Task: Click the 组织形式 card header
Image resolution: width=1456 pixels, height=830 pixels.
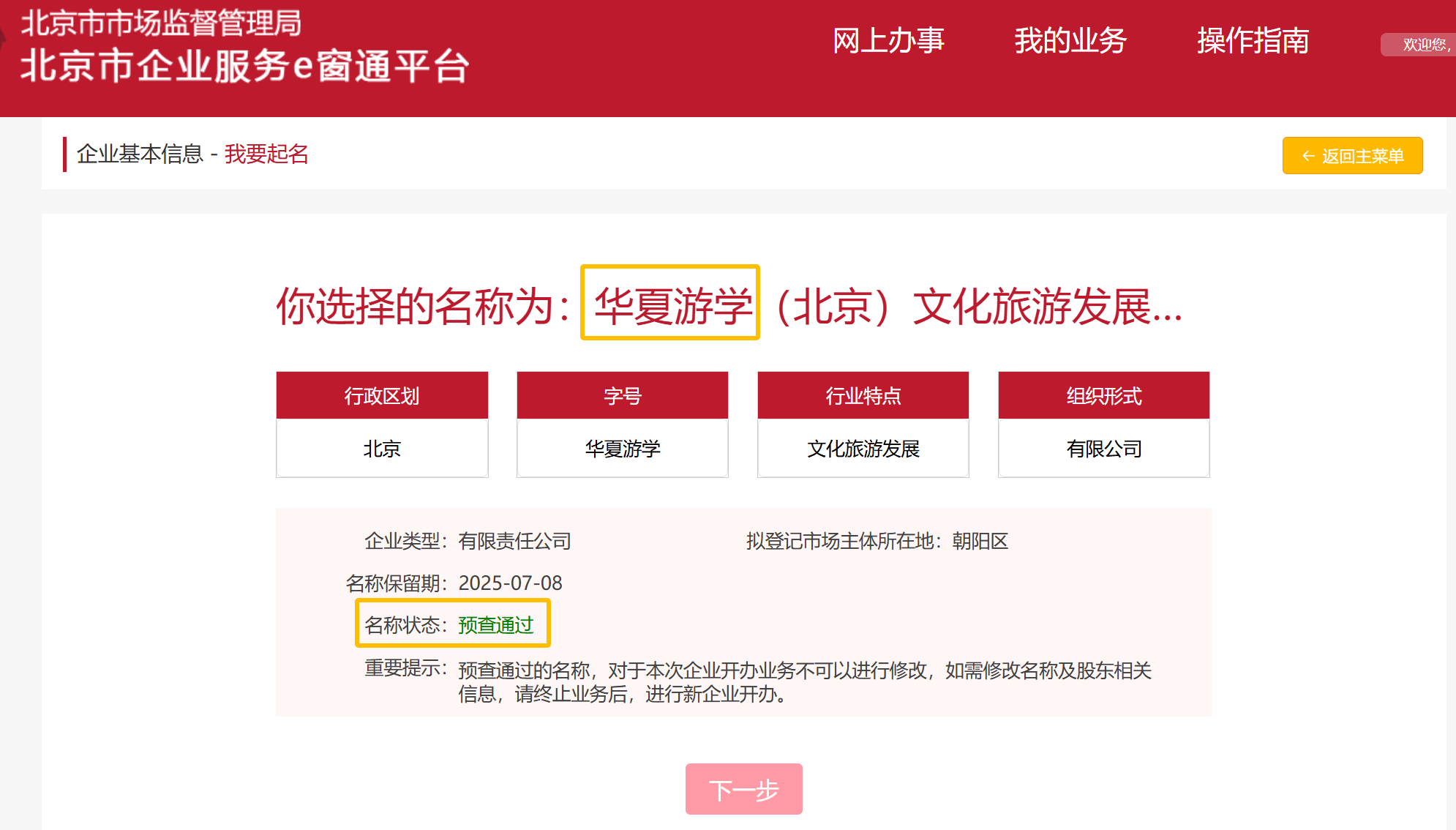Action: [x=1104, y=395]
